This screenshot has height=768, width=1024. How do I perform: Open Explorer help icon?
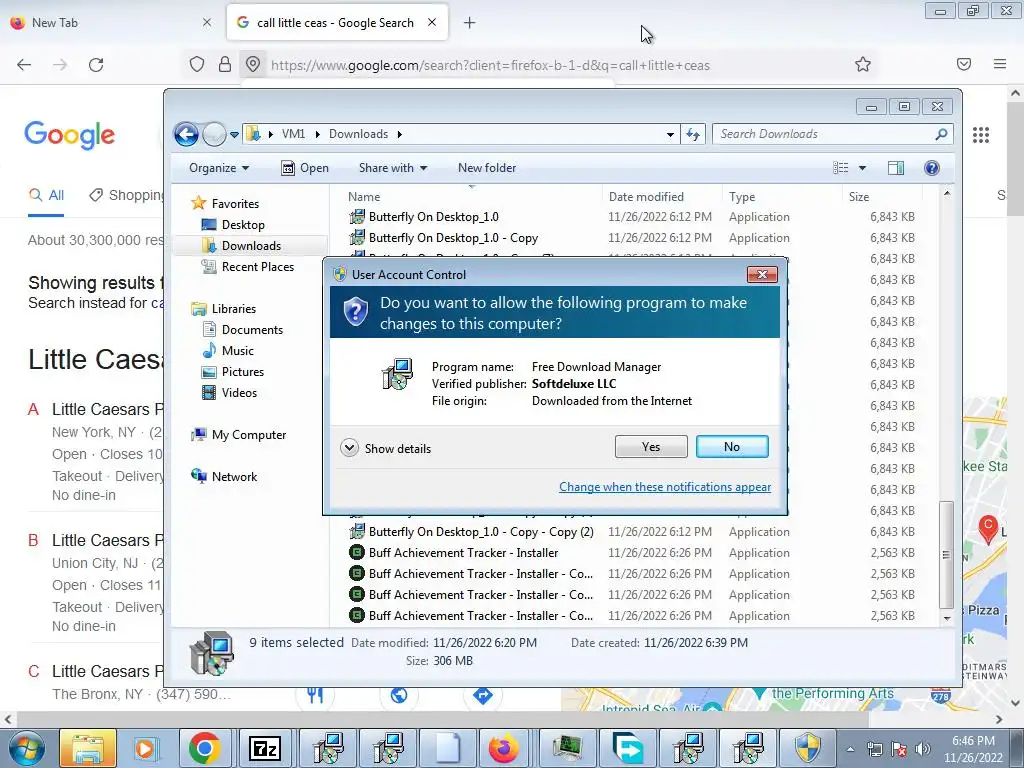(x=931, y=168)
